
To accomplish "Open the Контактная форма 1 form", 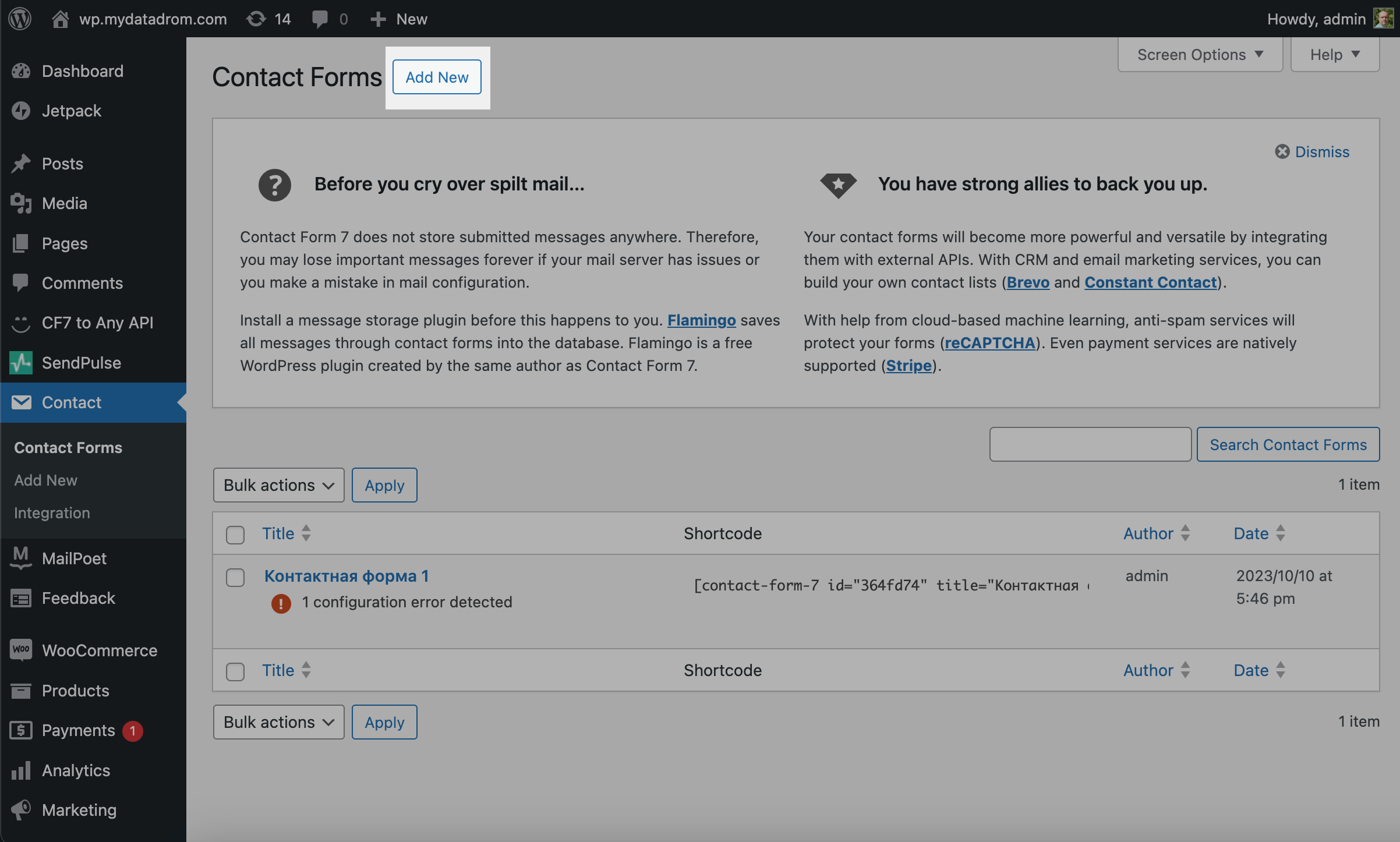I will 347,576.
